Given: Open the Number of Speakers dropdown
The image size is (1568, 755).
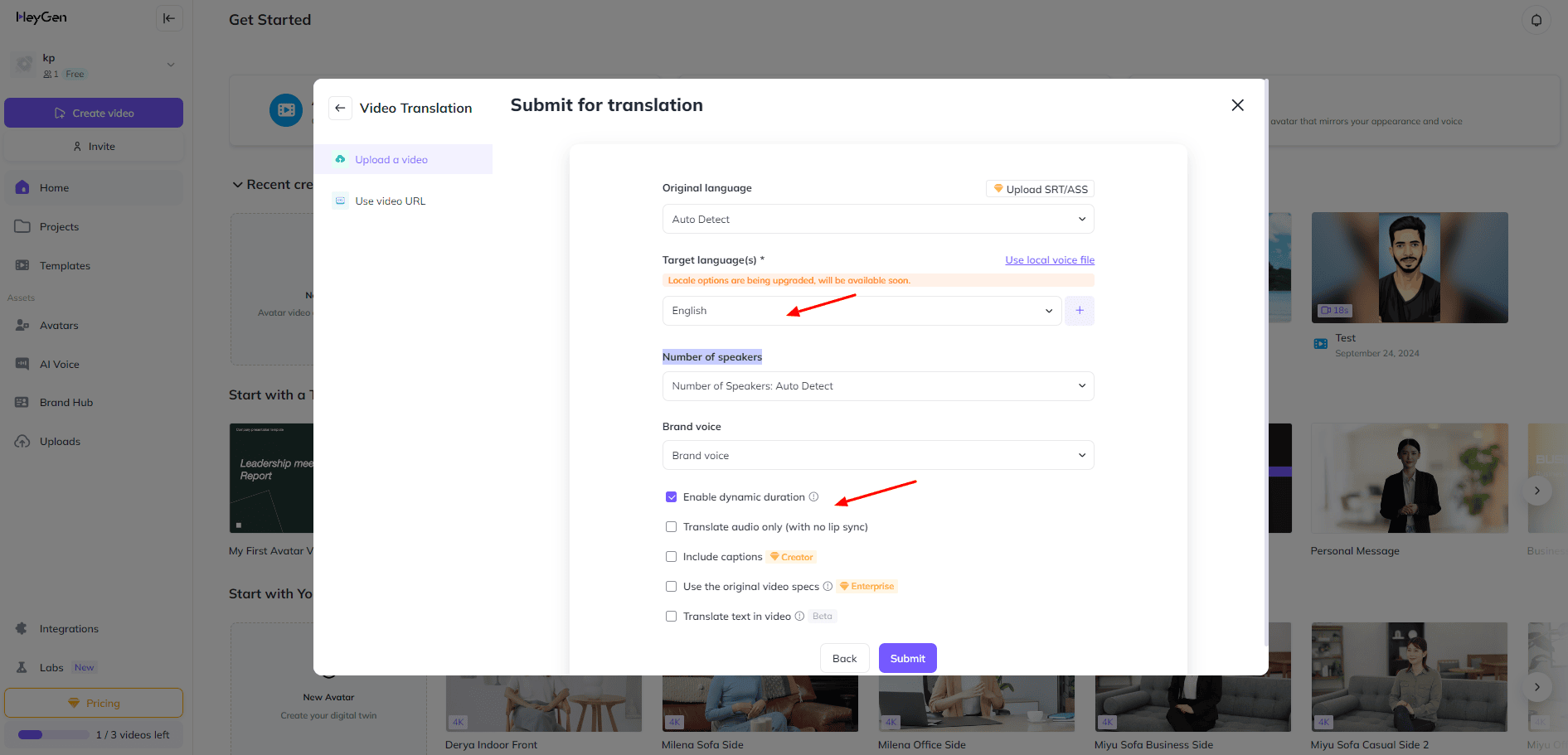Looking at the screenshot, I should click(877, 386).
